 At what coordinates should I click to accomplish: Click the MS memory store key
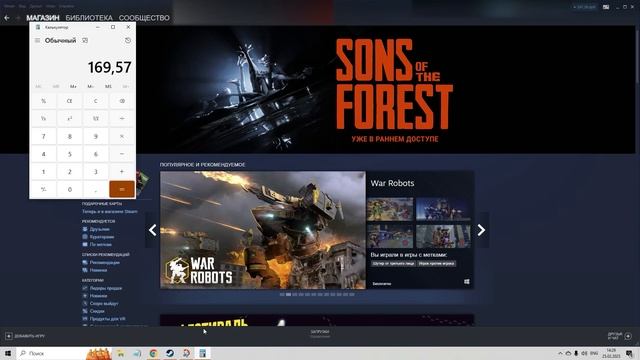click(x=108, y=86)
